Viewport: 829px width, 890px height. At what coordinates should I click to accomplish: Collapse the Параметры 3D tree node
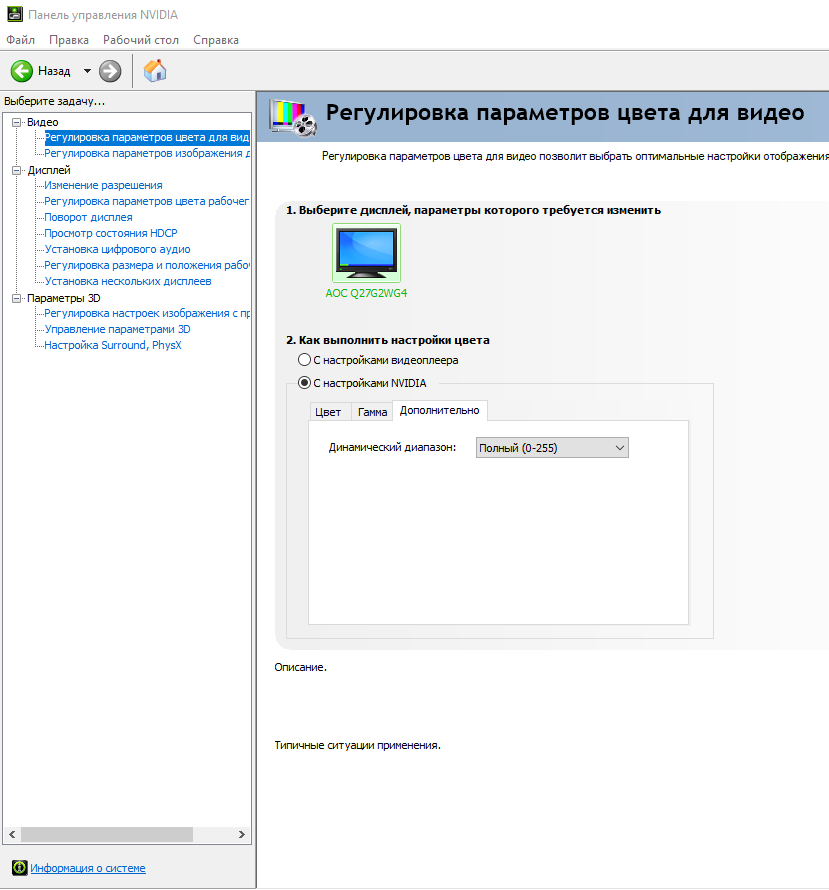(16, 298)
